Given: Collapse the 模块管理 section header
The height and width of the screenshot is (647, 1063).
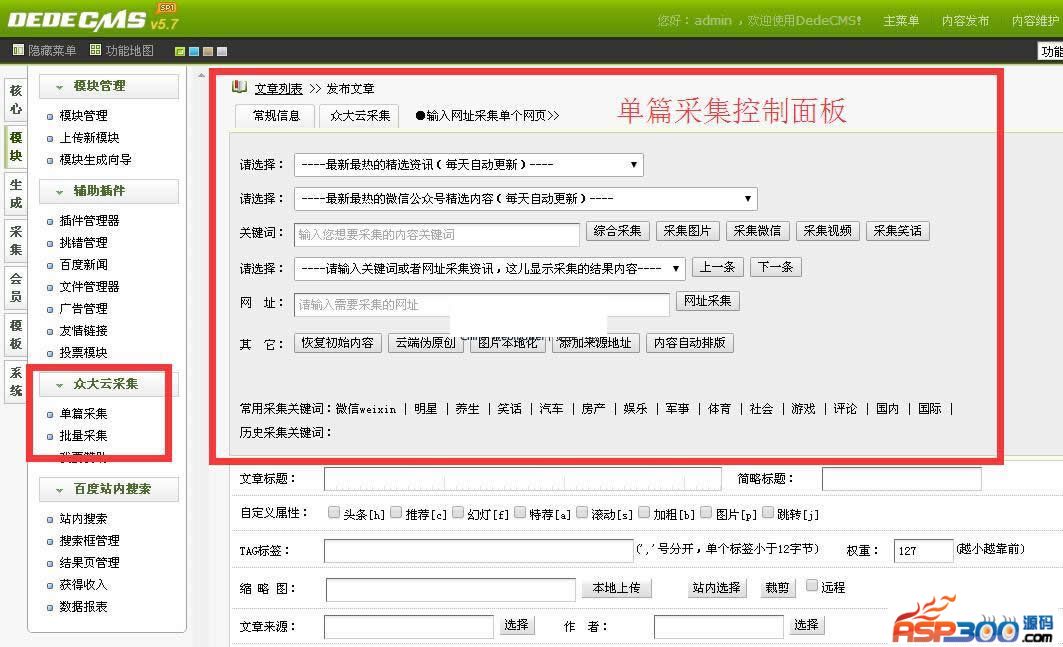Looking at the screenshot, I should 109,86.
